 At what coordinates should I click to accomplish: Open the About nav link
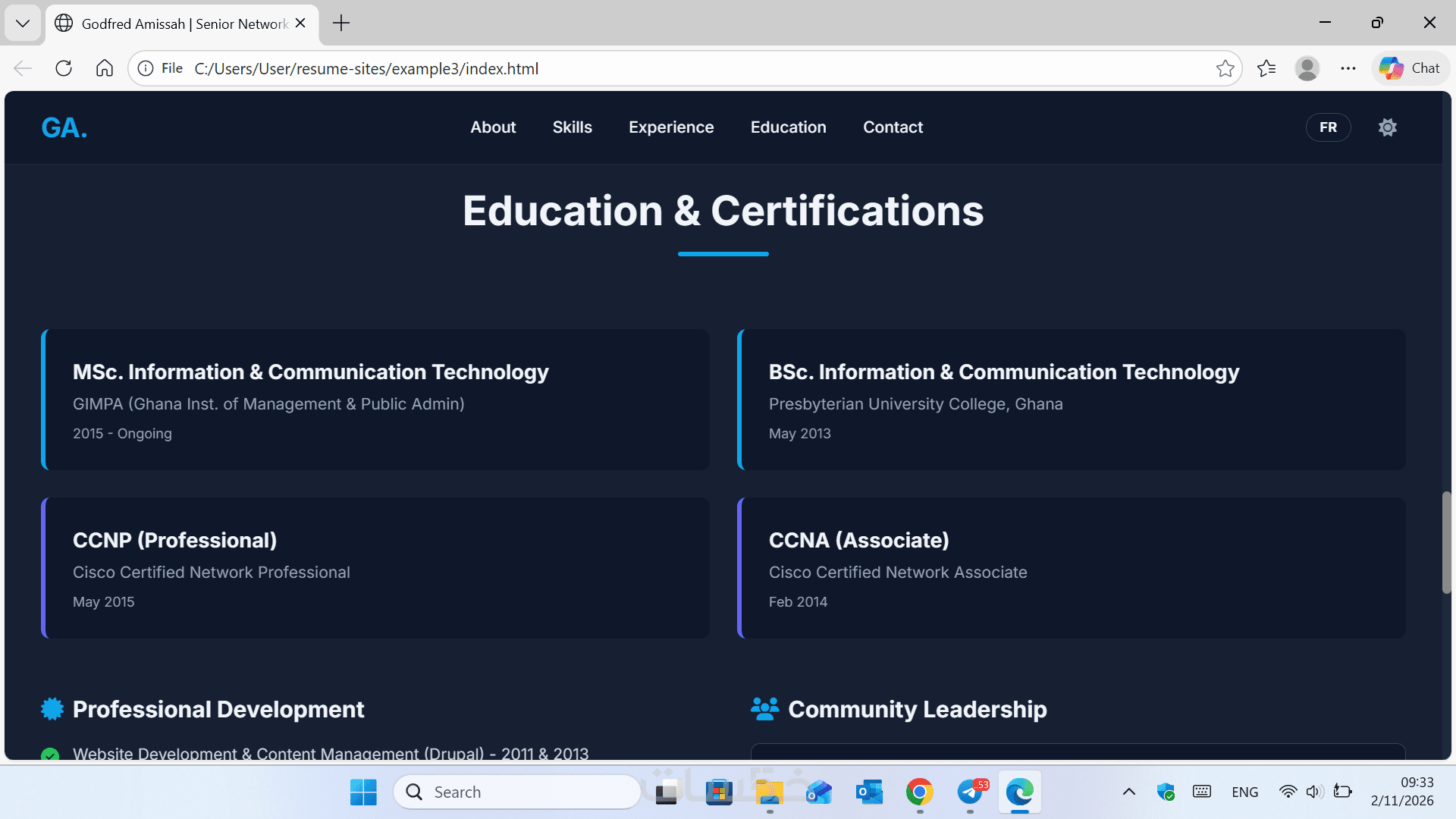click(493, 127)
